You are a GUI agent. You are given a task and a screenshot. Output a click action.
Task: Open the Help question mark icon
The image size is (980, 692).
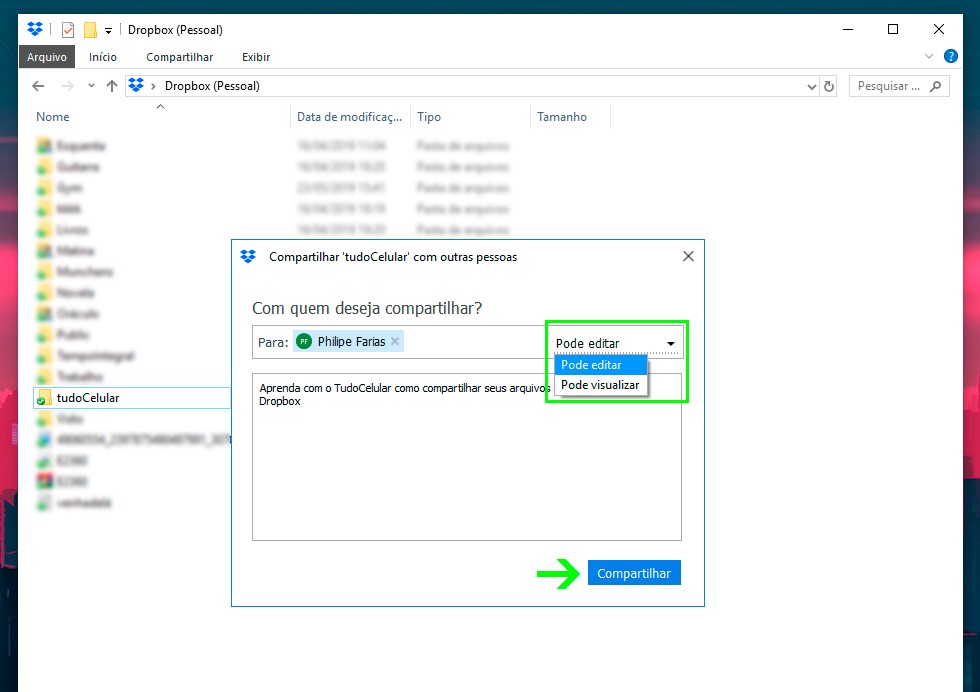(951, 56)
